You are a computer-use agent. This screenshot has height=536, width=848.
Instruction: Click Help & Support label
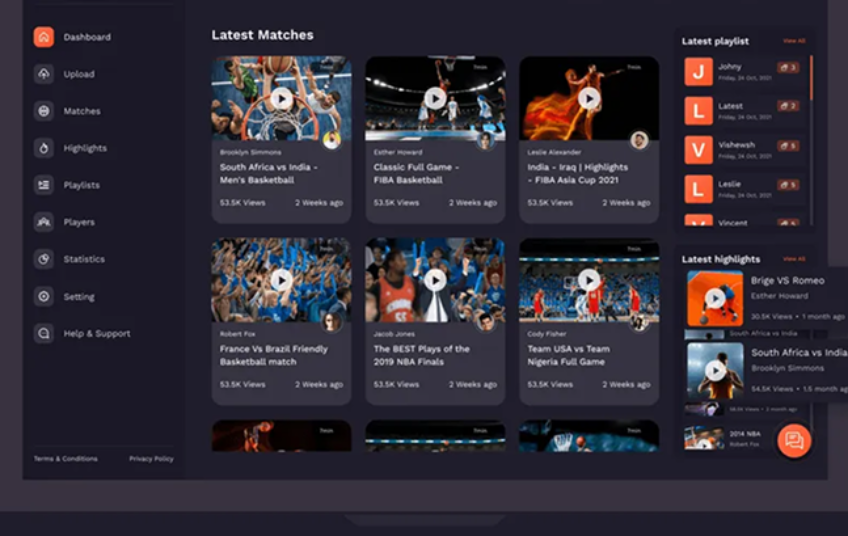[97, 334]
